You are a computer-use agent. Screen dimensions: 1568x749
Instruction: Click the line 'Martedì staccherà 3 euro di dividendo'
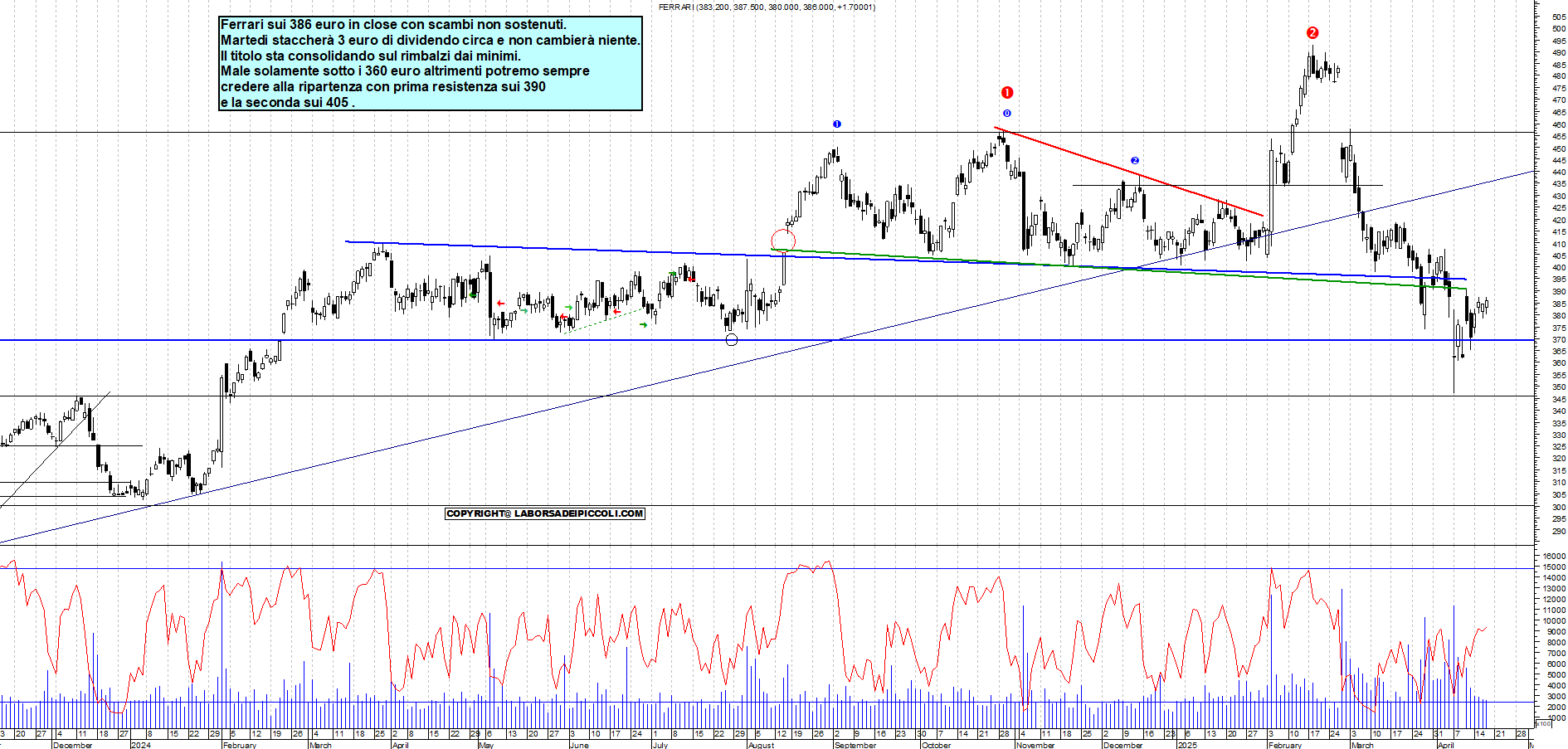click(x=430, y=41)
